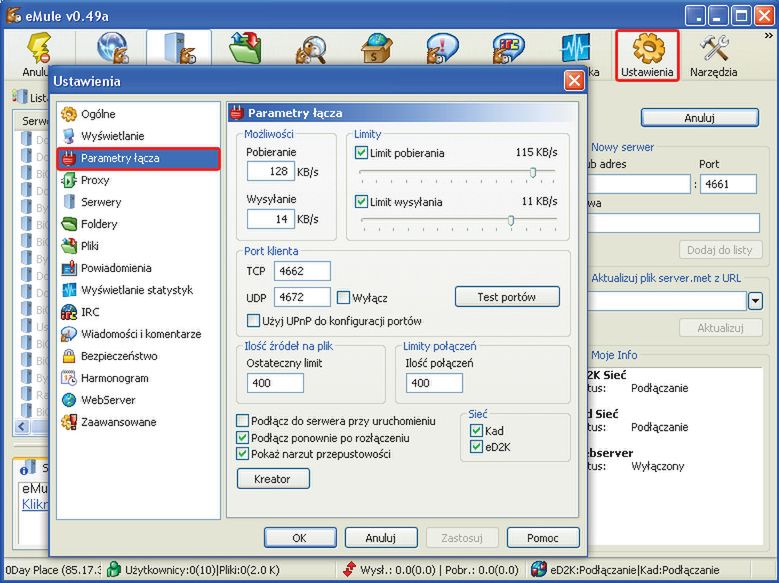Click download limit slider handle
This screenshot has height=583, width=779.
point(533,172)
